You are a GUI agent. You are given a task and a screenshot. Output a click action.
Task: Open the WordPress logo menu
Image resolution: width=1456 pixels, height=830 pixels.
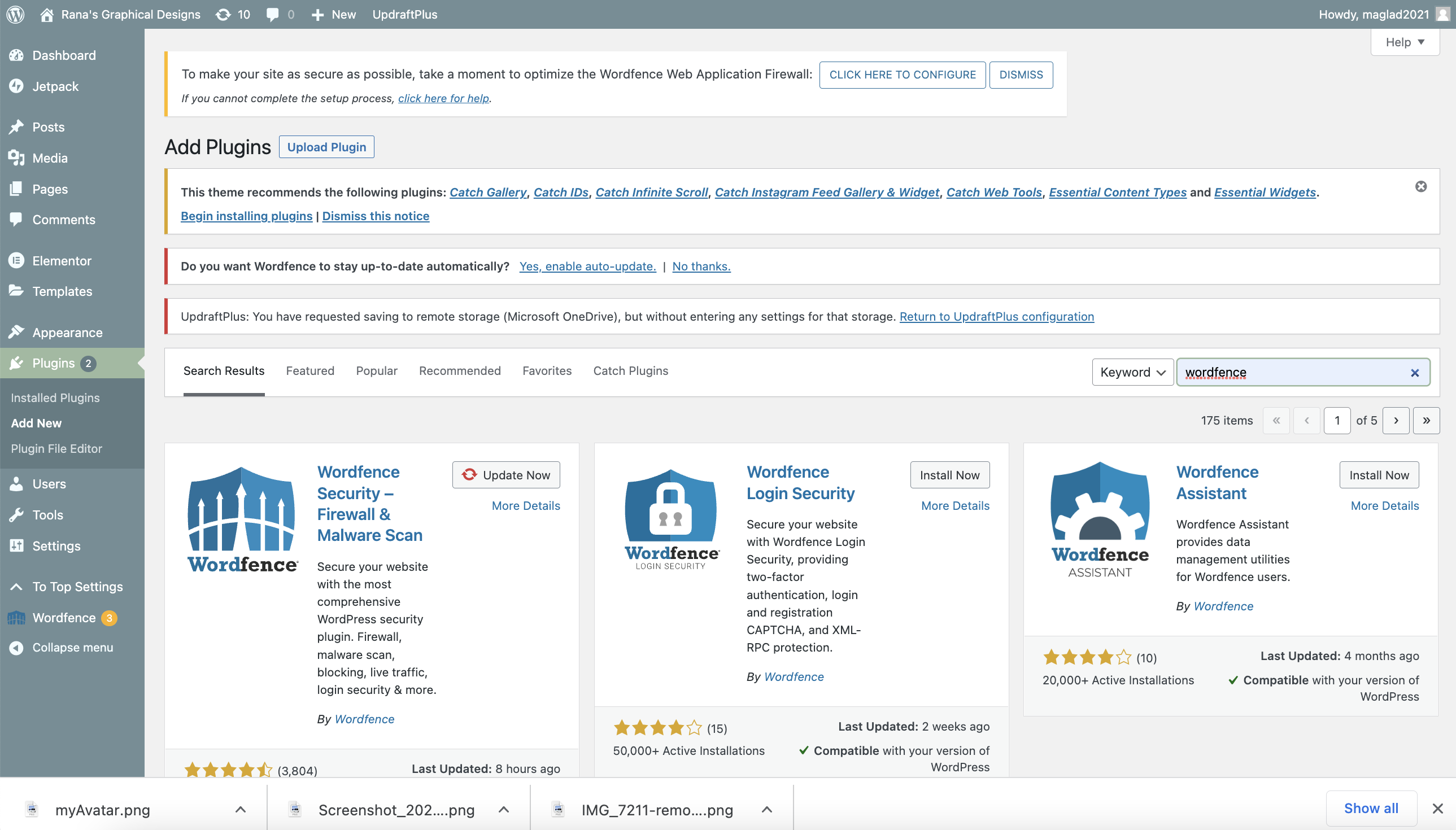15,14
